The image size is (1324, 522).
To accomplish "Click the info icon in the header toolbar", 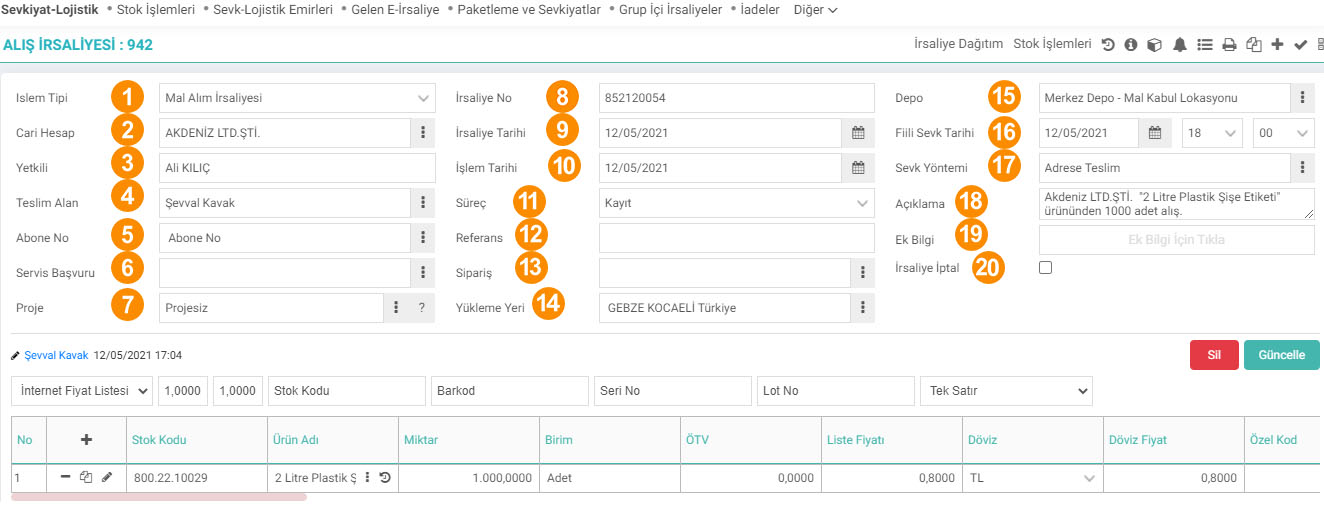I will tap(1131, 44).
